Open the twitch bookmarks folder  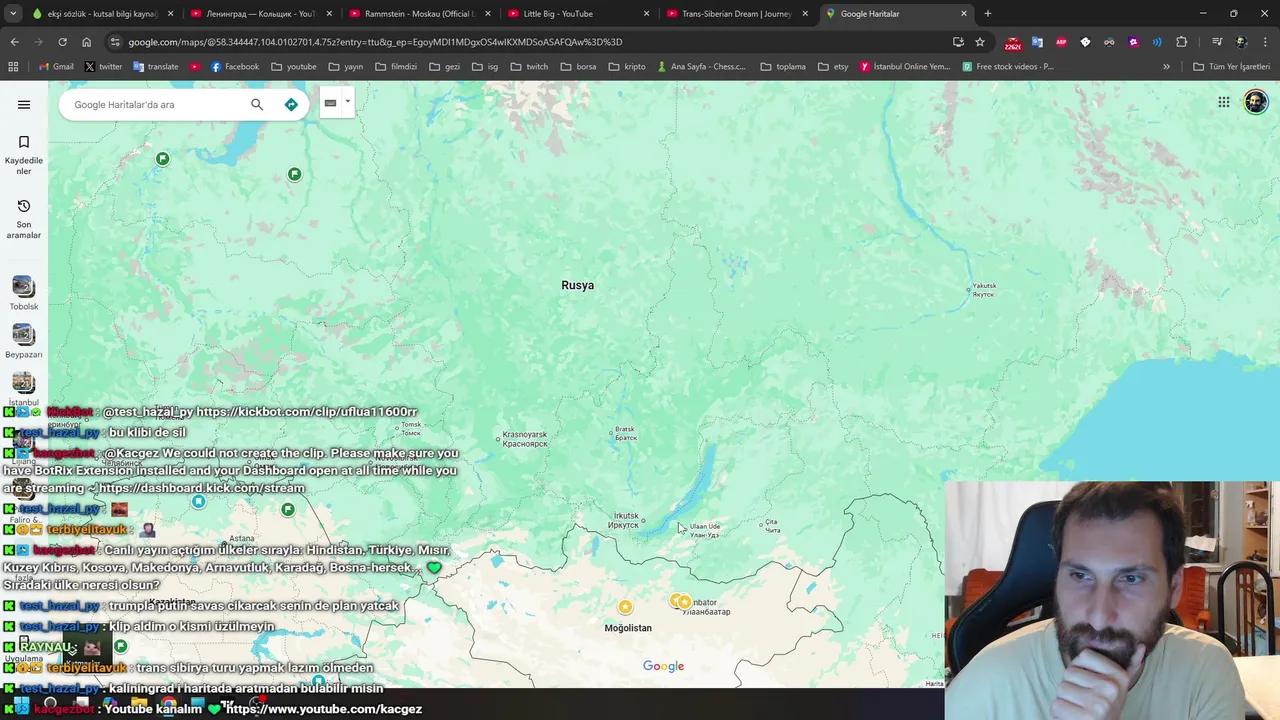tap(529, 67)
